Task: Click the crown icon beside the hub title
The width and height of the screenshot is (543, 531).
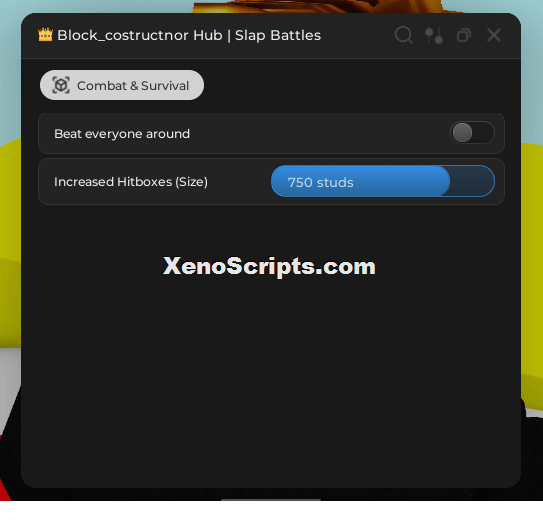Action: pos(45,35)
